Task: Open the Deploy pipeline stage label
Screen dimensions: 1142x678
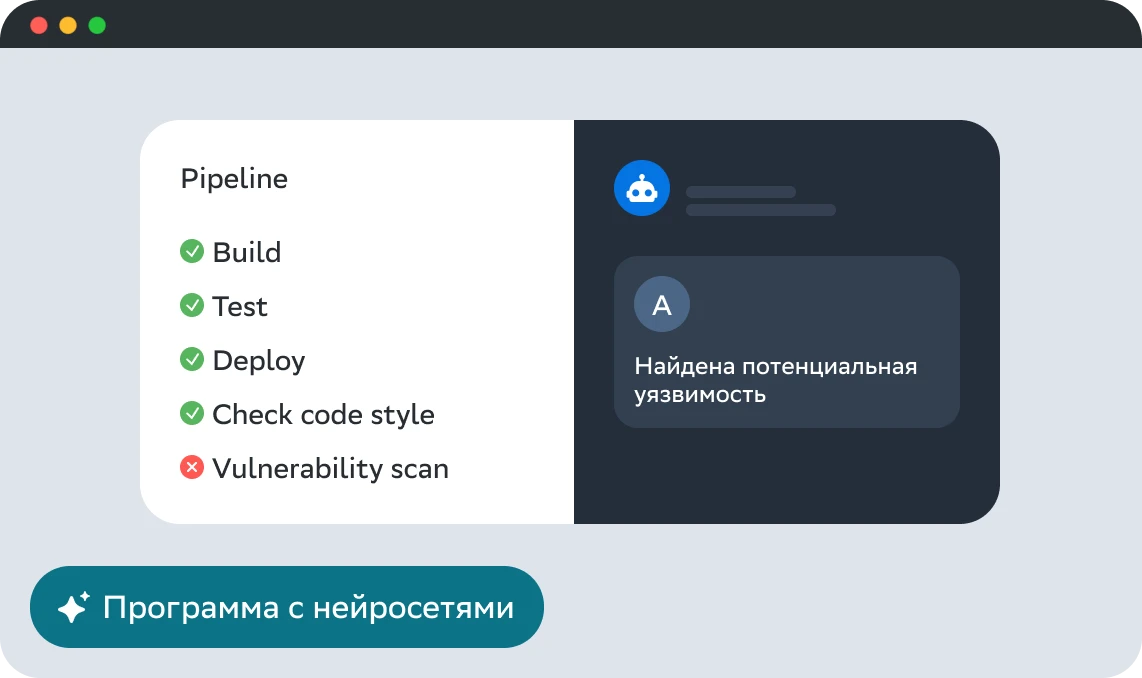Action: [258, 360]
